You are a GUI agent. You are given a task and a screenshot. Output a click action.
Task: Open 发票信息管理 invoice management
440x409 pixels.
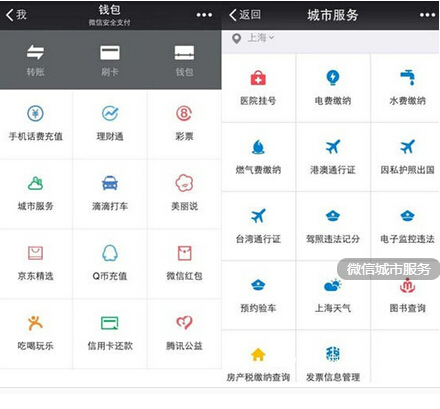point(333,365)
